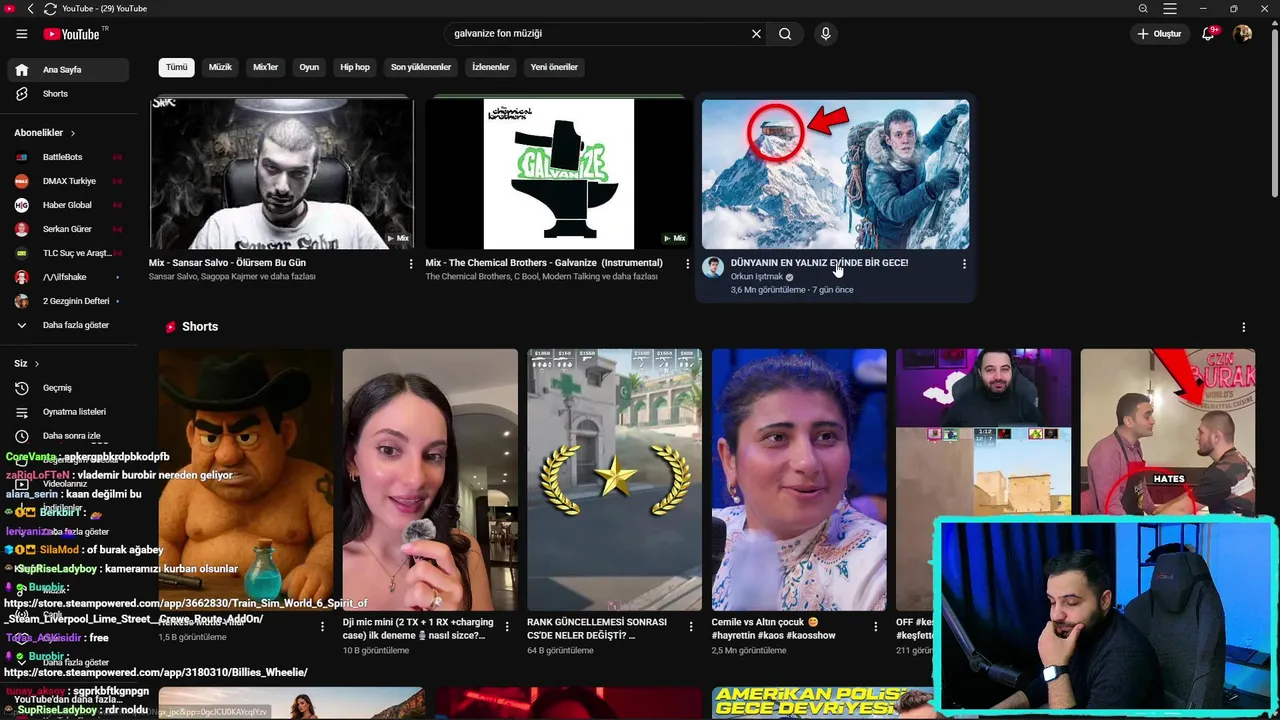Start voice search with microphone icon
This screenshot has height=720, width=1280.
tap(825, 34)
